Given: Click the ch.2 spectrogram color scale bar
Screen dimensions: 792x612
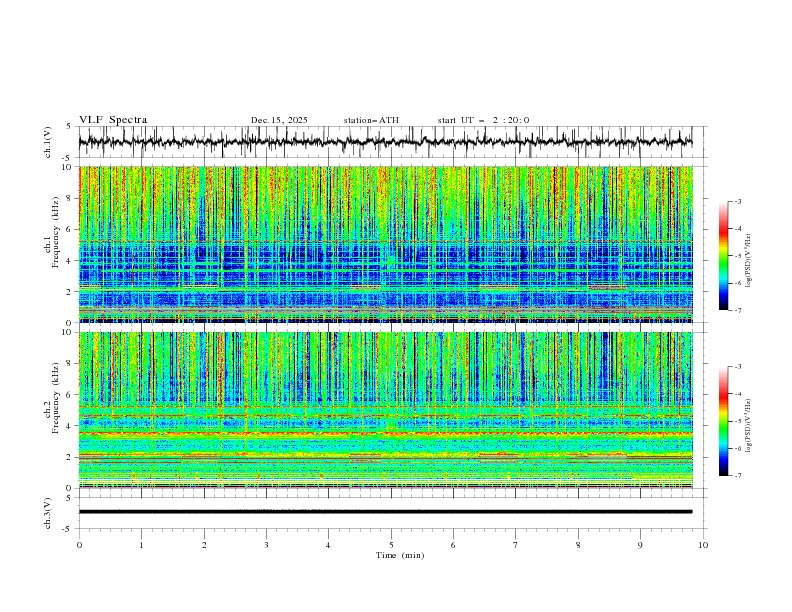Looking at the screenshot, I should pos(724,421).
